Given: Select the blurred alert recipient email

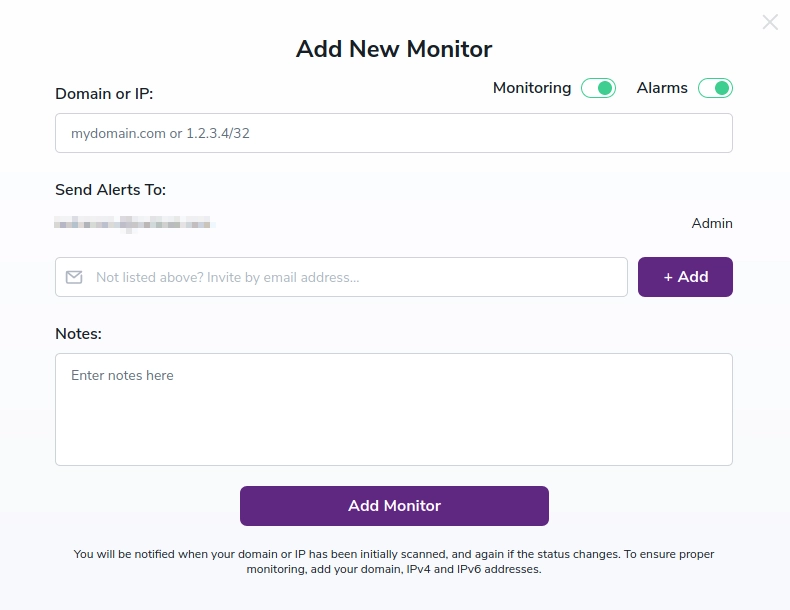Looking at the screenshot, I should [x=135, y=223].
